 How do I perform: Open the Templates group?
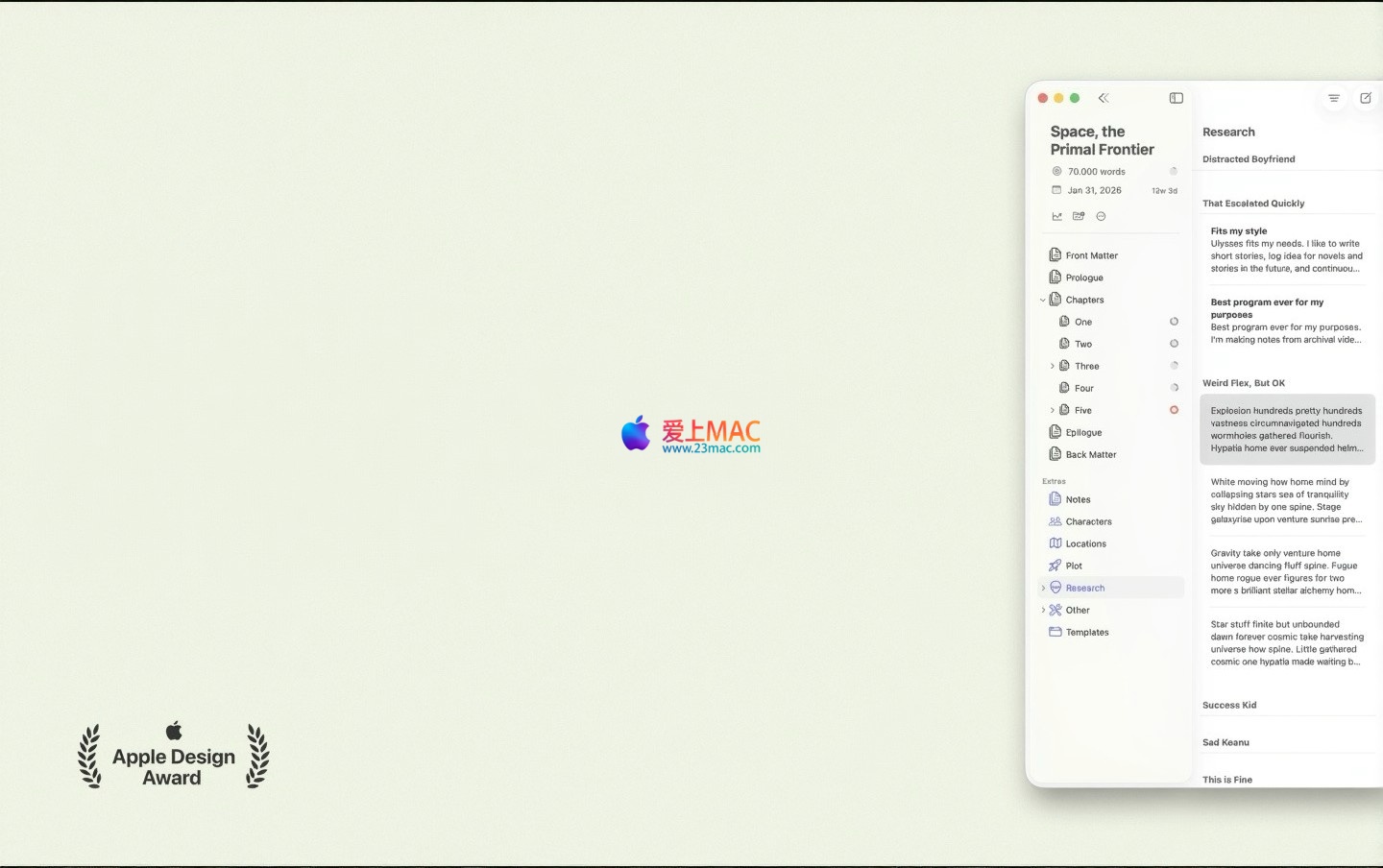(1087, 632)
